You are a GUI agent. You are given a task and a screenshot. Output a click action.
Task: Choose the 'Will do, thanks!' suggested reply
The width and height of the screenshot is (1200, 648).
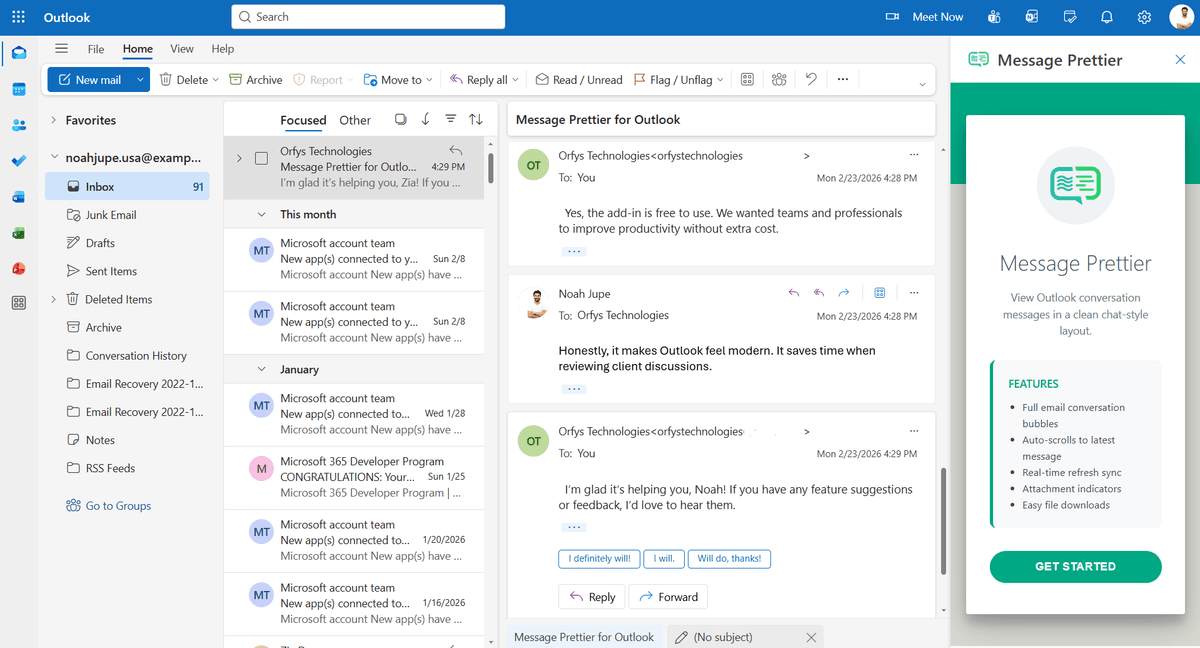[x=730, y=559]
